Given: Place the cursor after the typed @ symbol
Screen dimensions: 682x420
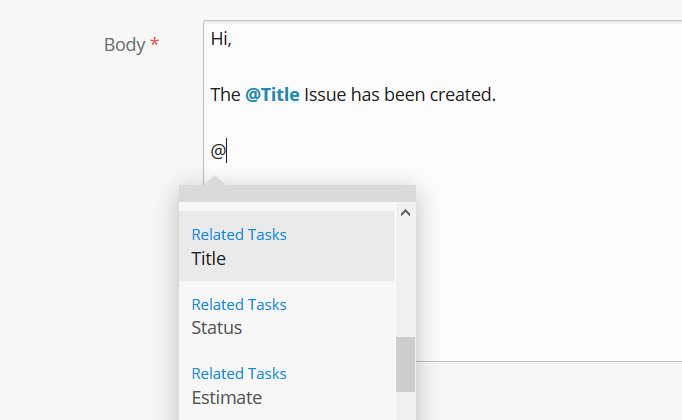Looking at the screenshot, I should (227, 152).
